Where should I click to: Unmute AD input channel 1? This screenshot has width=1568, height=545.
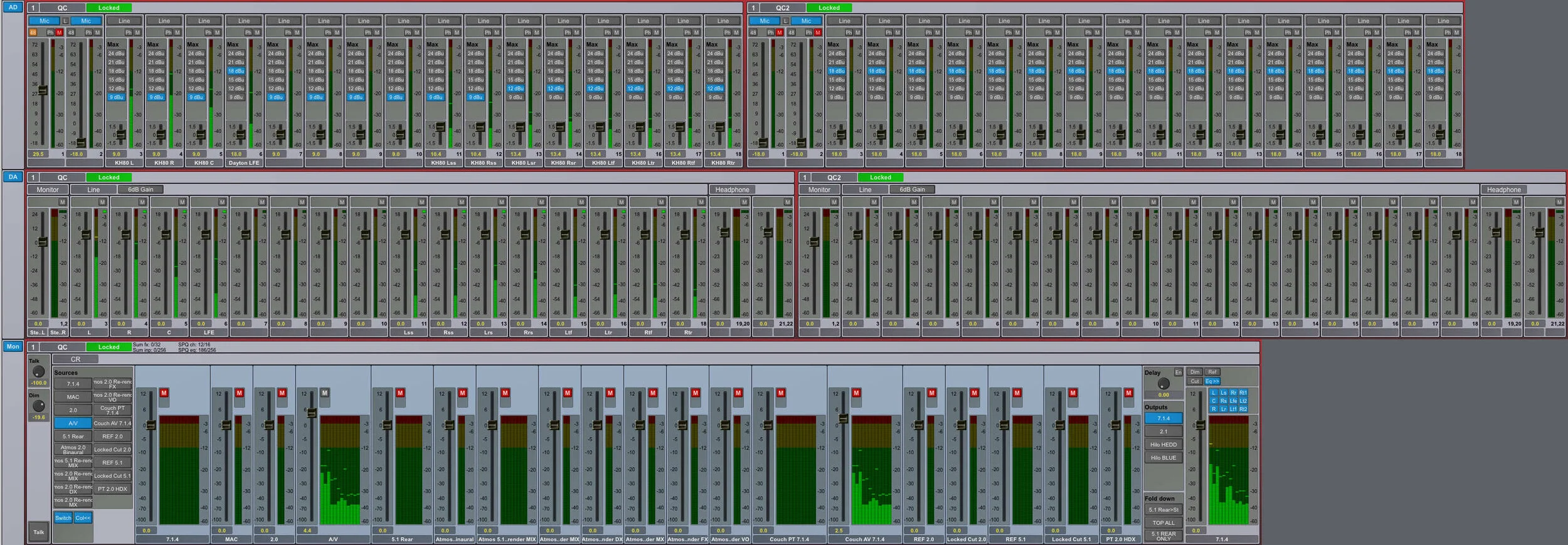click(x=60, y=32)
